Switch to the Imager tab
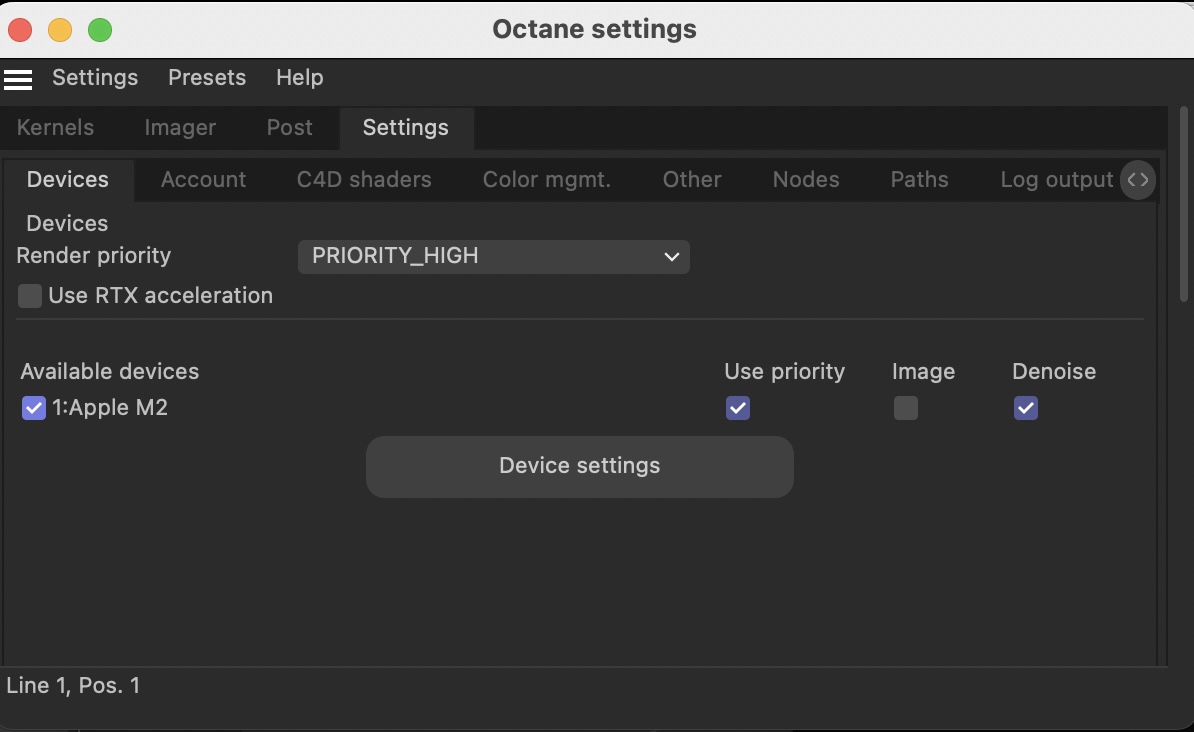The height and width of the screenshot is (732, 1194). tap(180, 128)
